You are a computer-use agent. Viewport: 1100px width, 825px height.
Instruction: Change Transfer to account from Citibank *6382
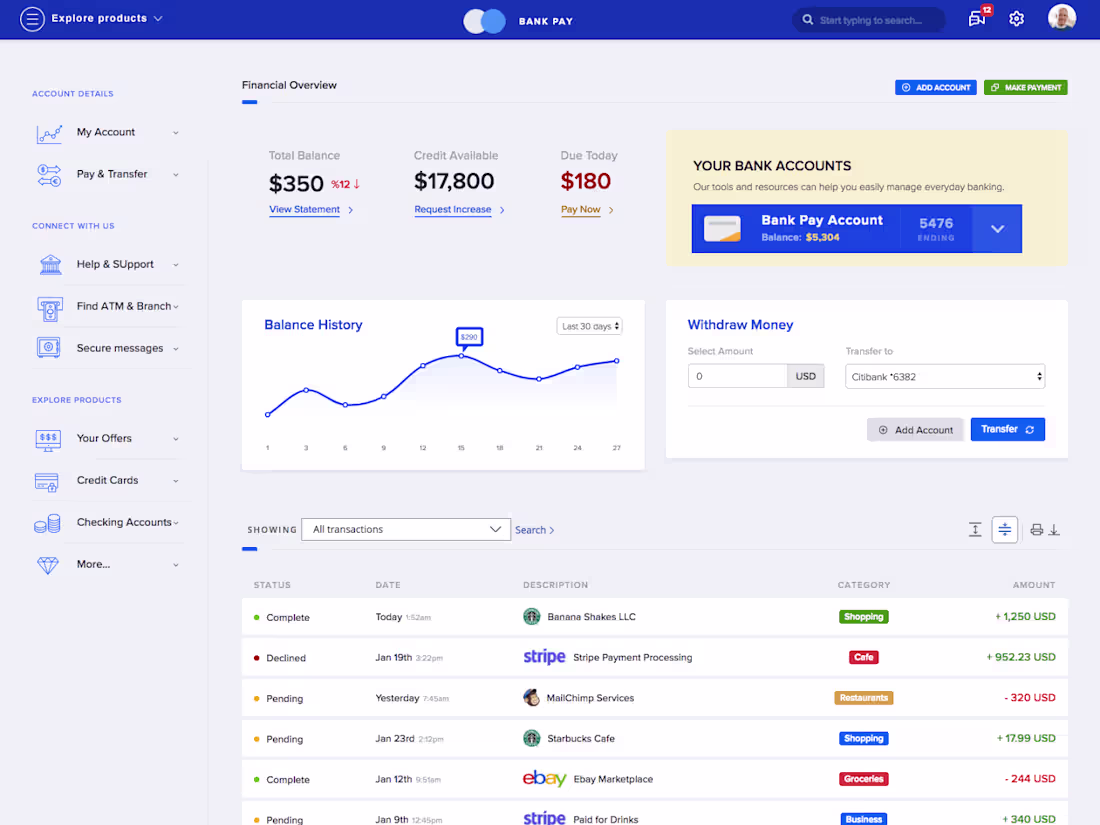click(944, 376)
